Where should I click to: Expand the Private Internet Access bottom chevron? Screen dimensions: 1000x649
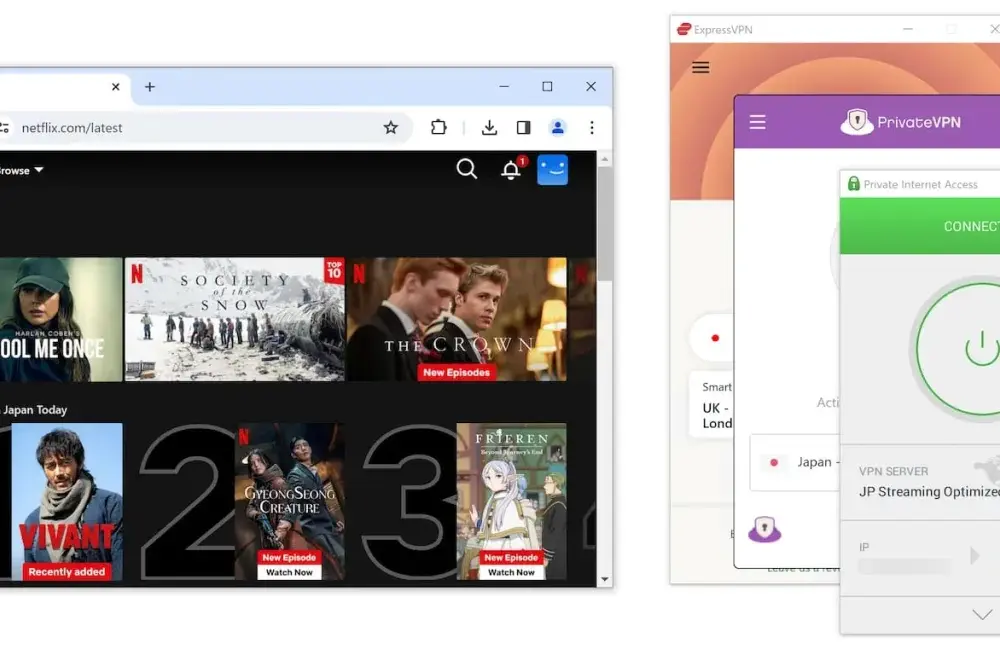click(x=982, y=615)
